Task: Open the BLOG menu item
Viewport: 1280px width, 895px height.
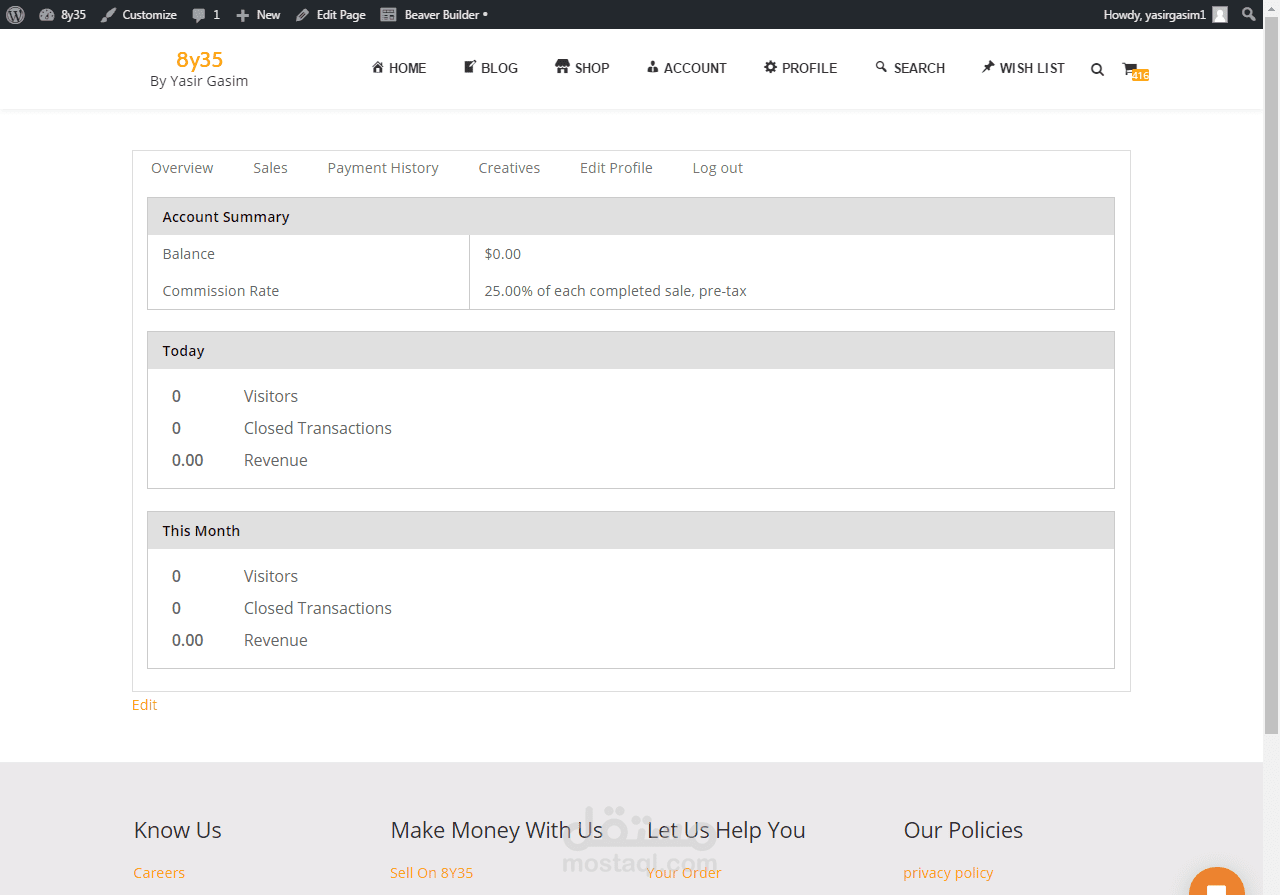Action: (491, 68)
